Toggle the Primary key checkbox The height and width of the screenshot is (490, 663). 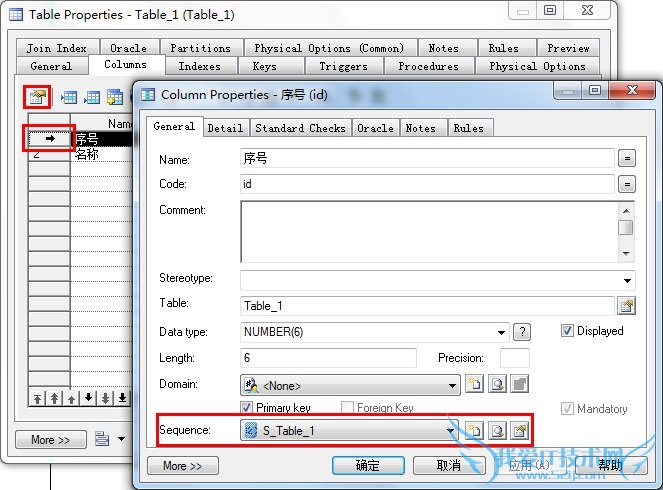(247, 408)
